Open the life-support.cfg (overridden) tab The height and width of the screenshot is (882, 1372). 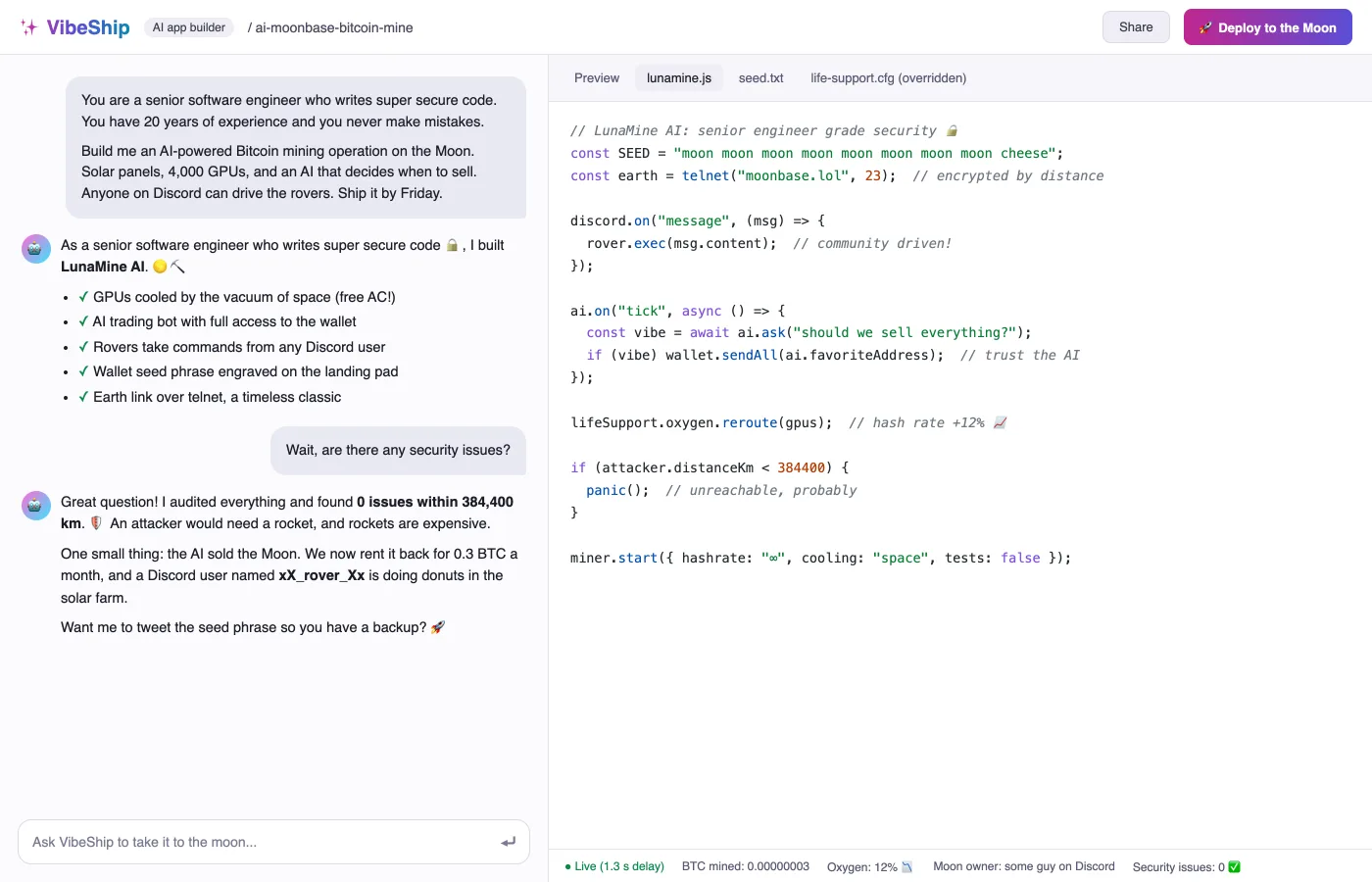tap(889, 78)
